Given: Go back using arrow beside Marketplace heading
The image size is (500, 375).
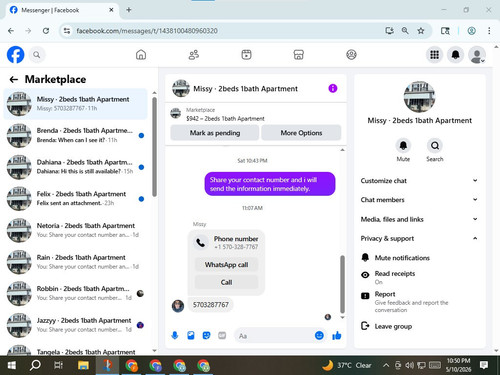Looking at the screenshot, I should pos(14,79).
